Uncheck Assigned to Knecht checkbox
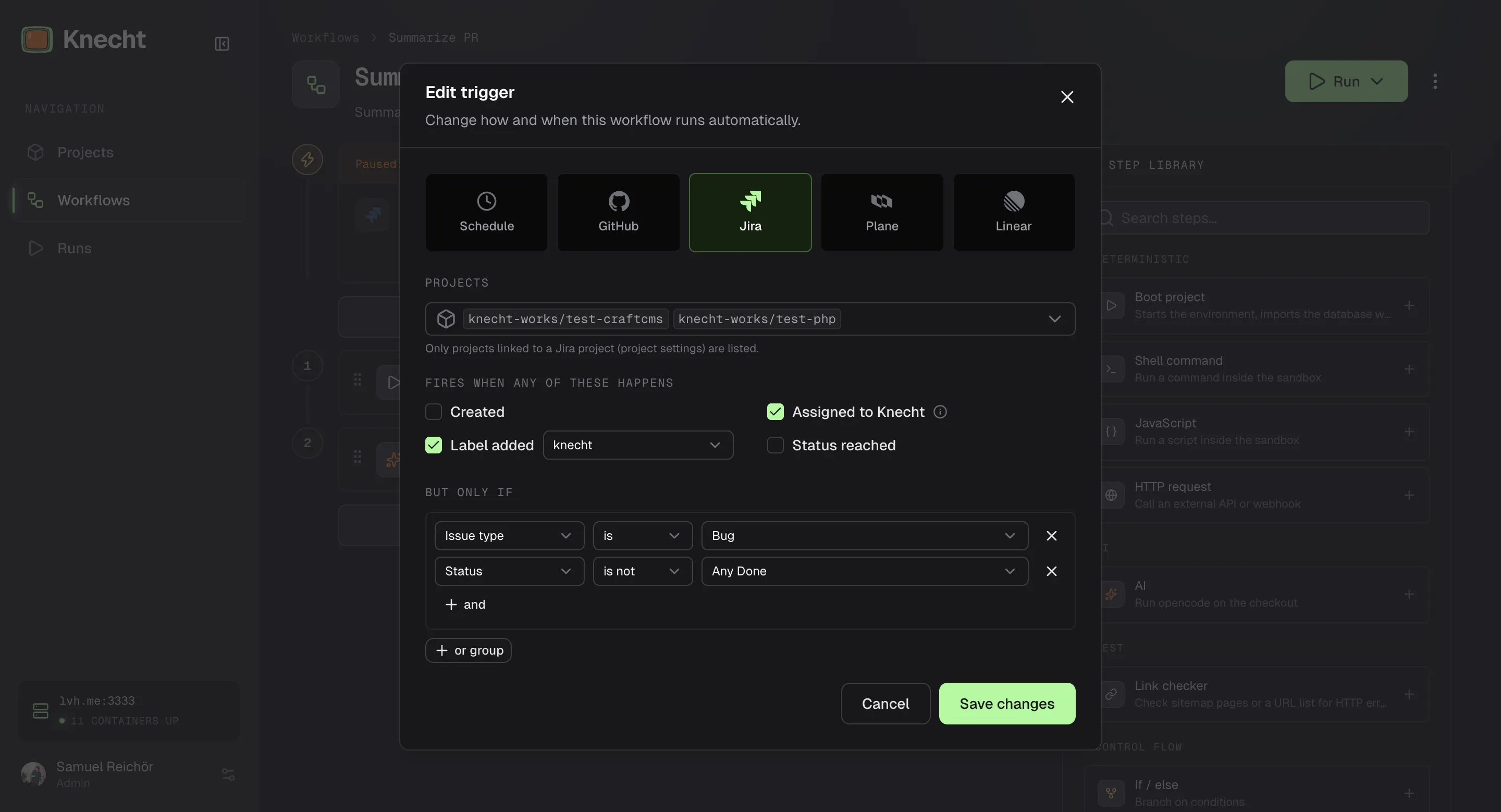The width and height of the screenshot is (1501, 812). pyautogui.click(x=775, y=412)
